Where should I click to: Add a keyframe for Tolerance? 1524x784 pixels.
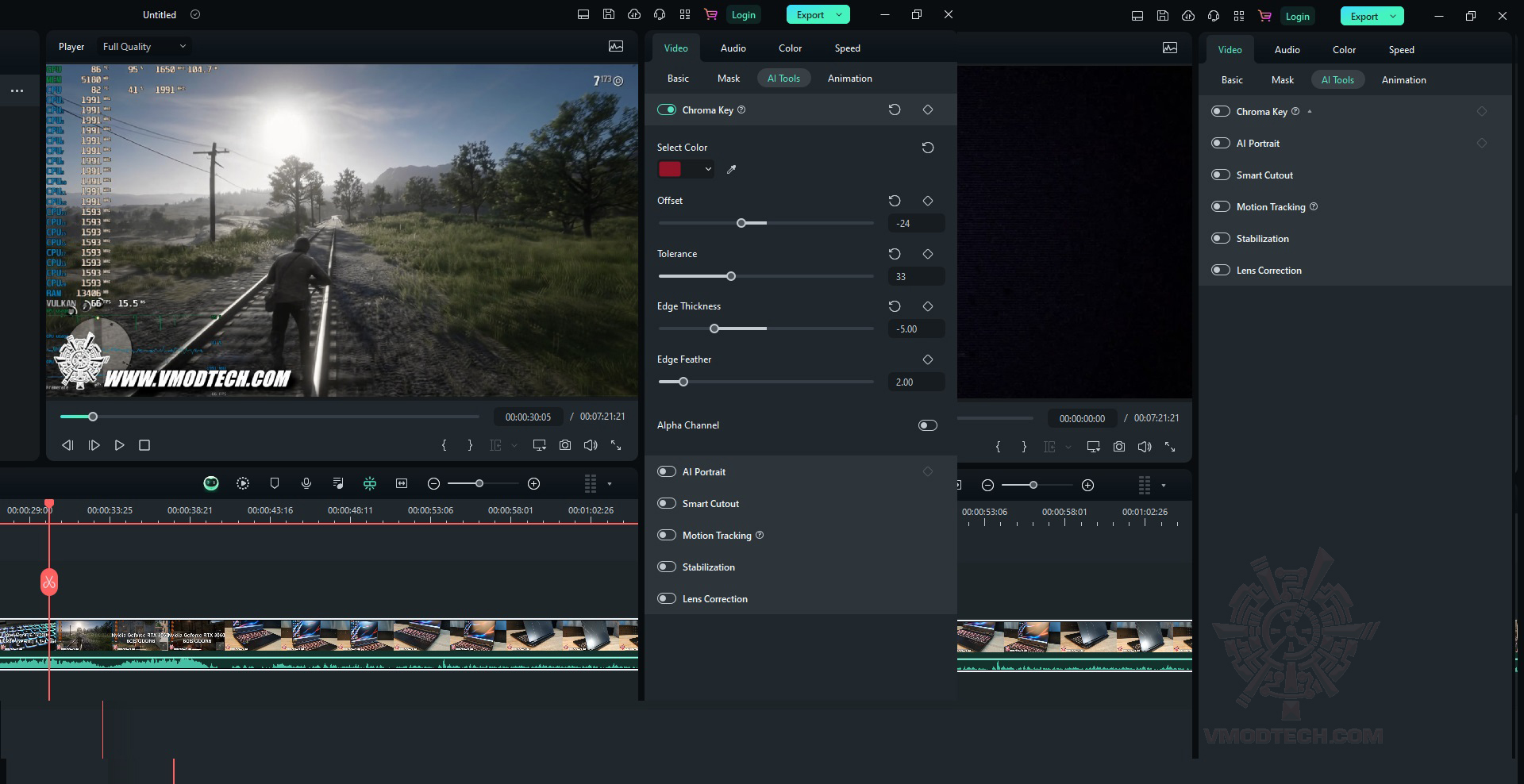pyautogui.click(x=928, y=254)
